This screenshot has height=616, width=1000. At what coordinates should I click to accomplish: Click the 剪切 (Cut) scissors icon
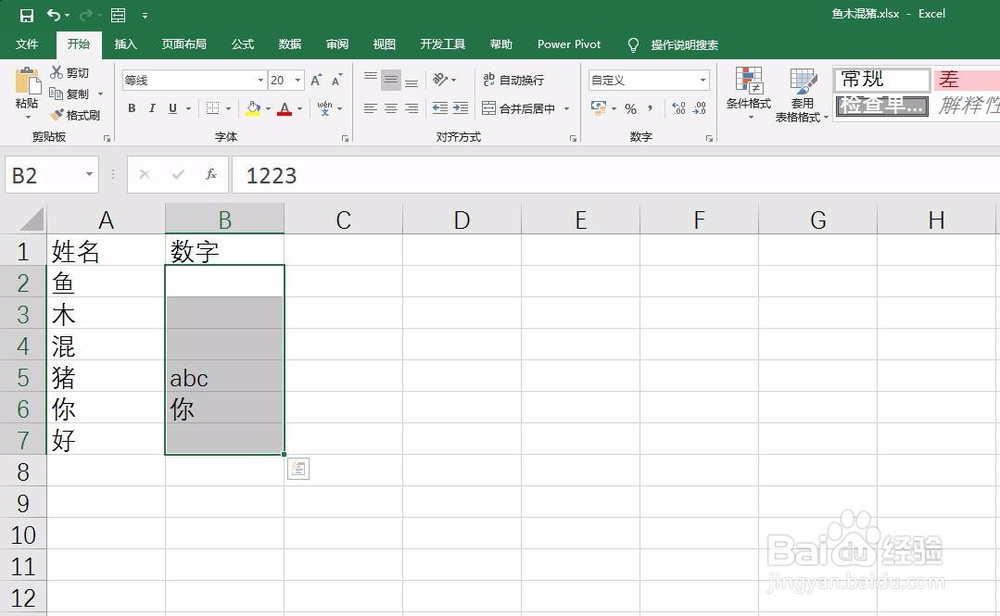[x=56, y=73]
